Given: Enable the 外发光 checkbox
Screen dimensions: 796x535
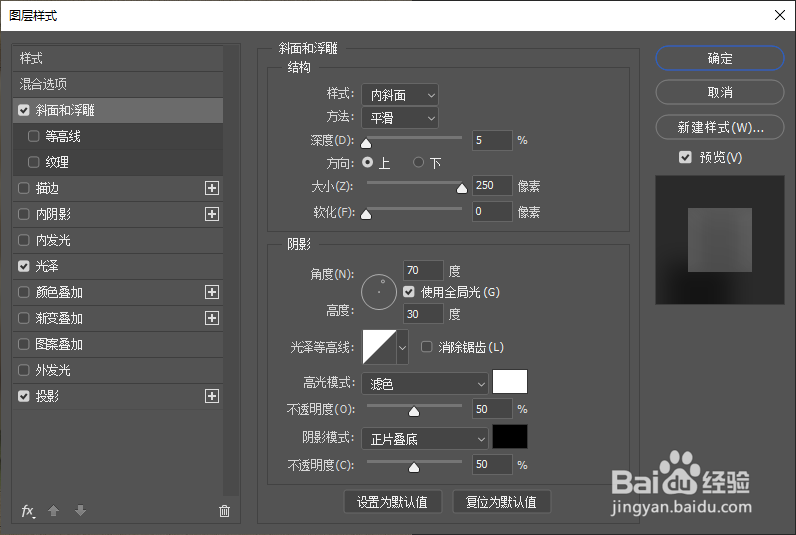Looking at the screenshot, I should point(24,370).
